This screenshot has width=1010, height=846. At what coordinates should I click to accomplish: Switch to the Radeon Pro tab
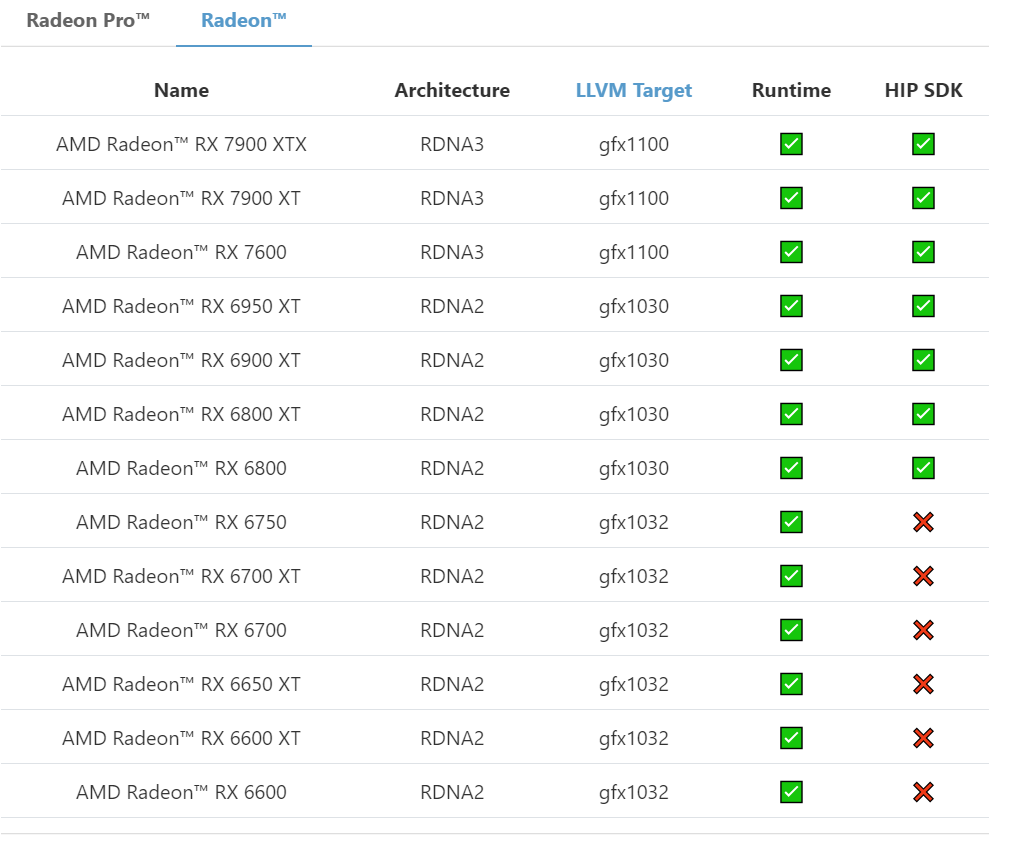pos(88,21)
